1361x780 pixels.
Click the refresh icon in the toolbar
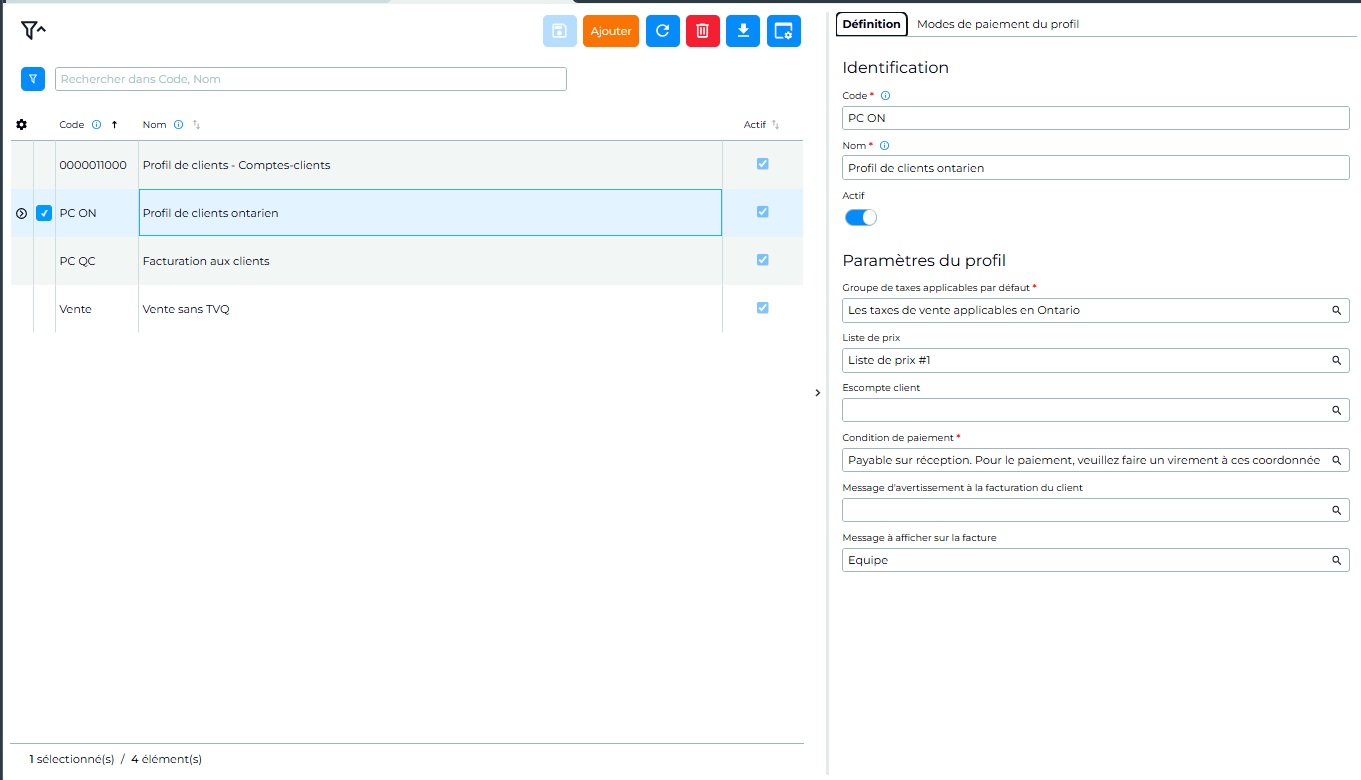click(662, 31)
